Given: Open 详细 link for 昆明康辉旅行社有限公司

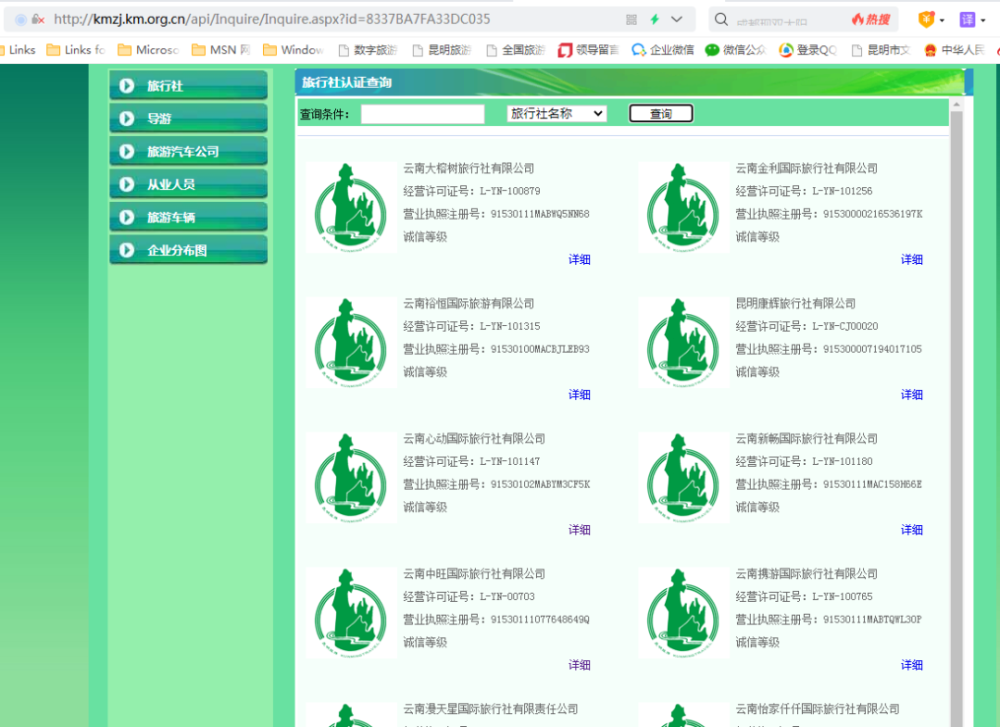Looking at the screenshot, I should [x=911, y=395].
